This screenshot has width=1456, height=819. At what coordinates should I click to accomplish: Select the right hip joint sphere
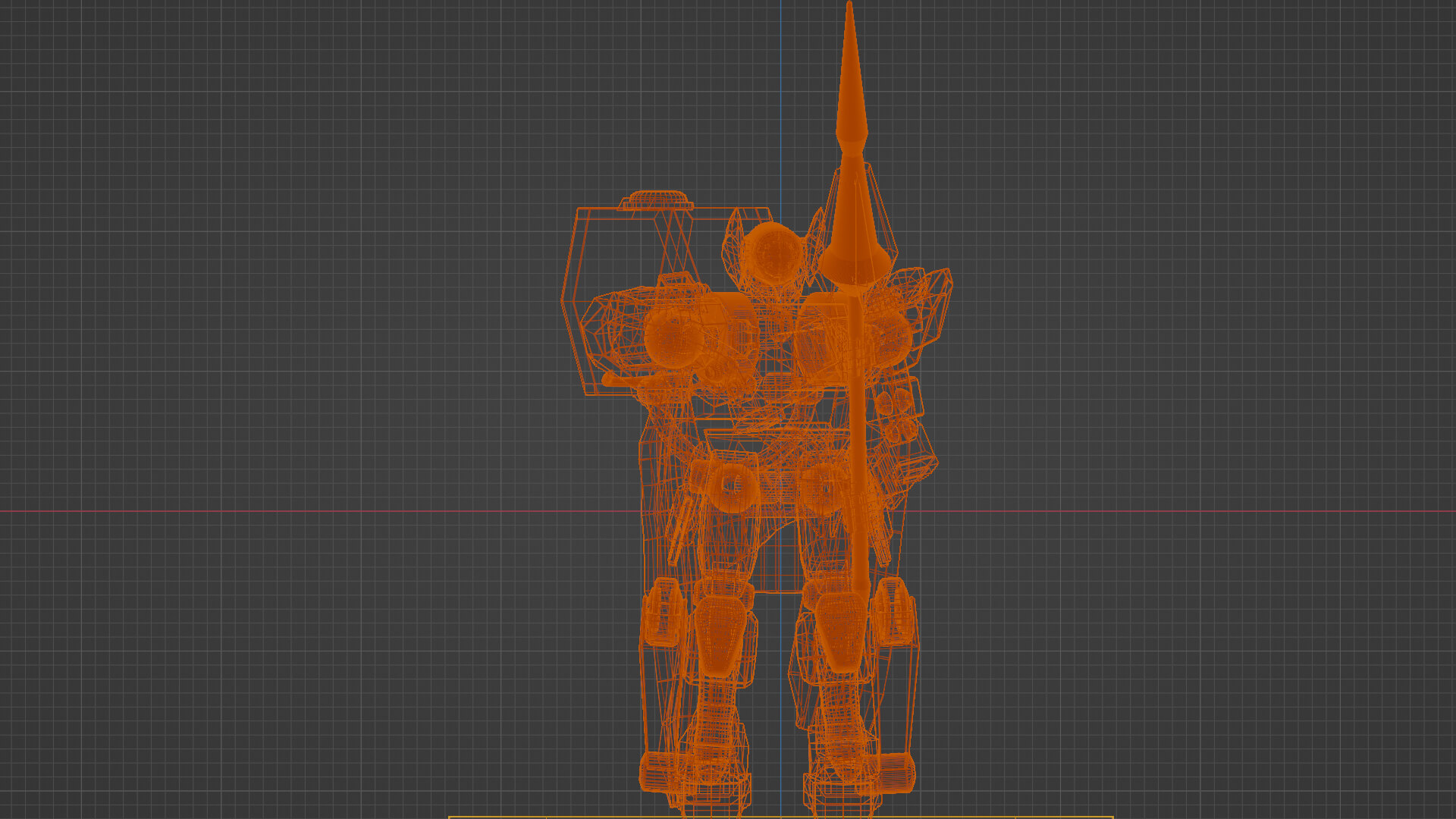[x=823, y=485]
